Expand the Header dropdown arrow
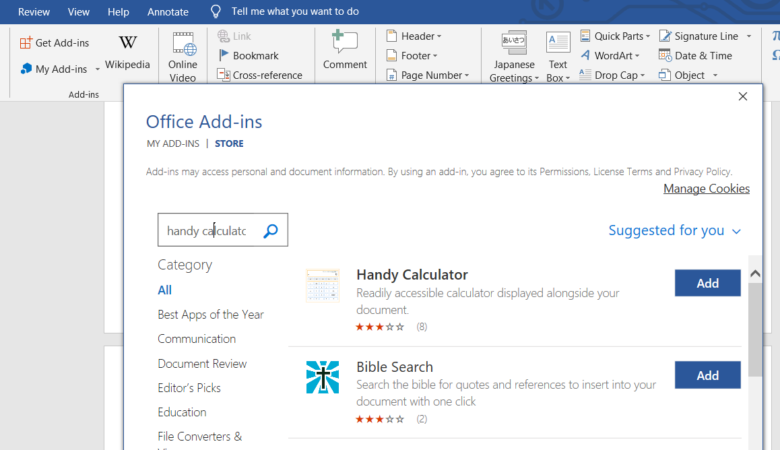This screenshot has width=780, height=450. coord(439,36)
